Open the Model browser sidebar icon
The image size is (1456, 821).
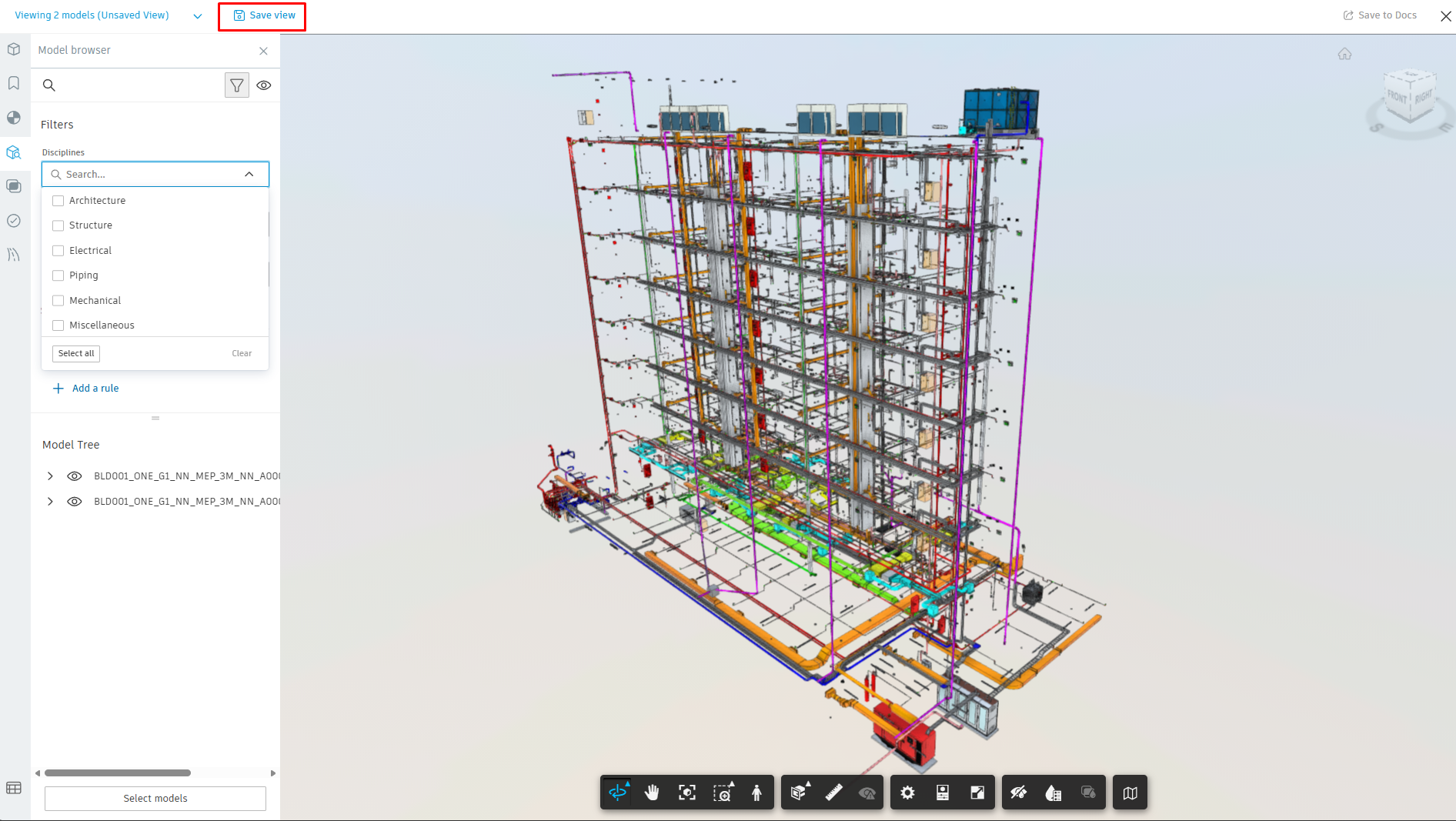pos(14,152)
